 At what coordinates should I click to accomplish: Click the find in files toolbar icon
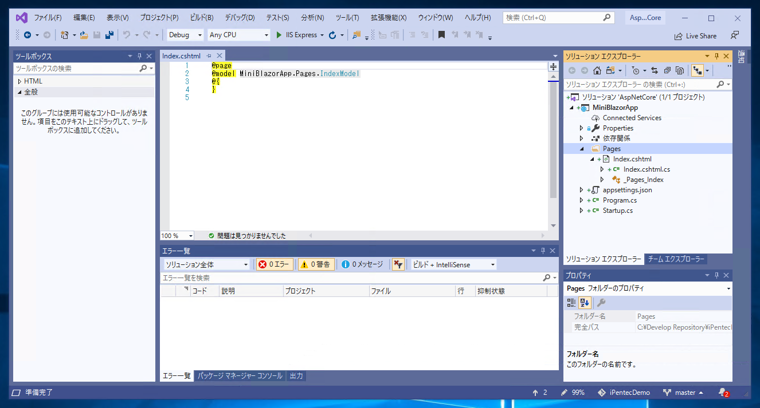[x=356, y=35]
